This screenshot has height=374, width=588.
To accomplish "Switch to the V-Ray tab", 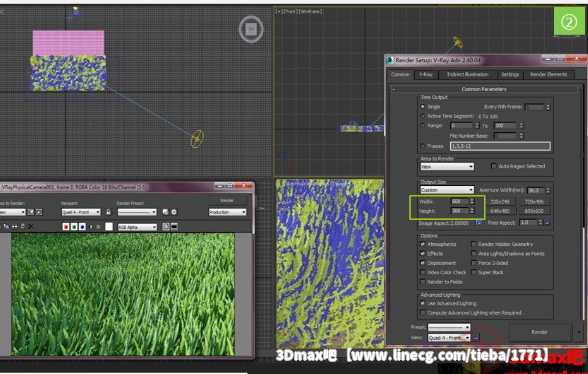I will 426,74.
